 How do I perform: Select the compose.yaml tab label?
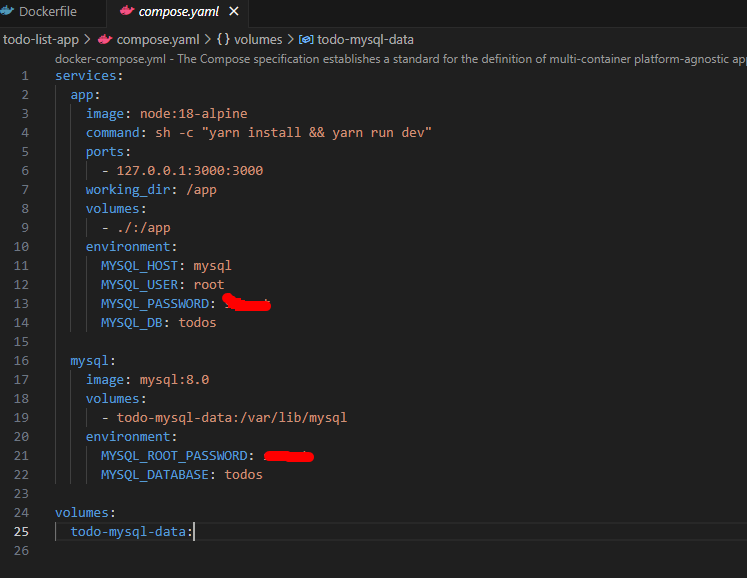[x=180, y=12]
